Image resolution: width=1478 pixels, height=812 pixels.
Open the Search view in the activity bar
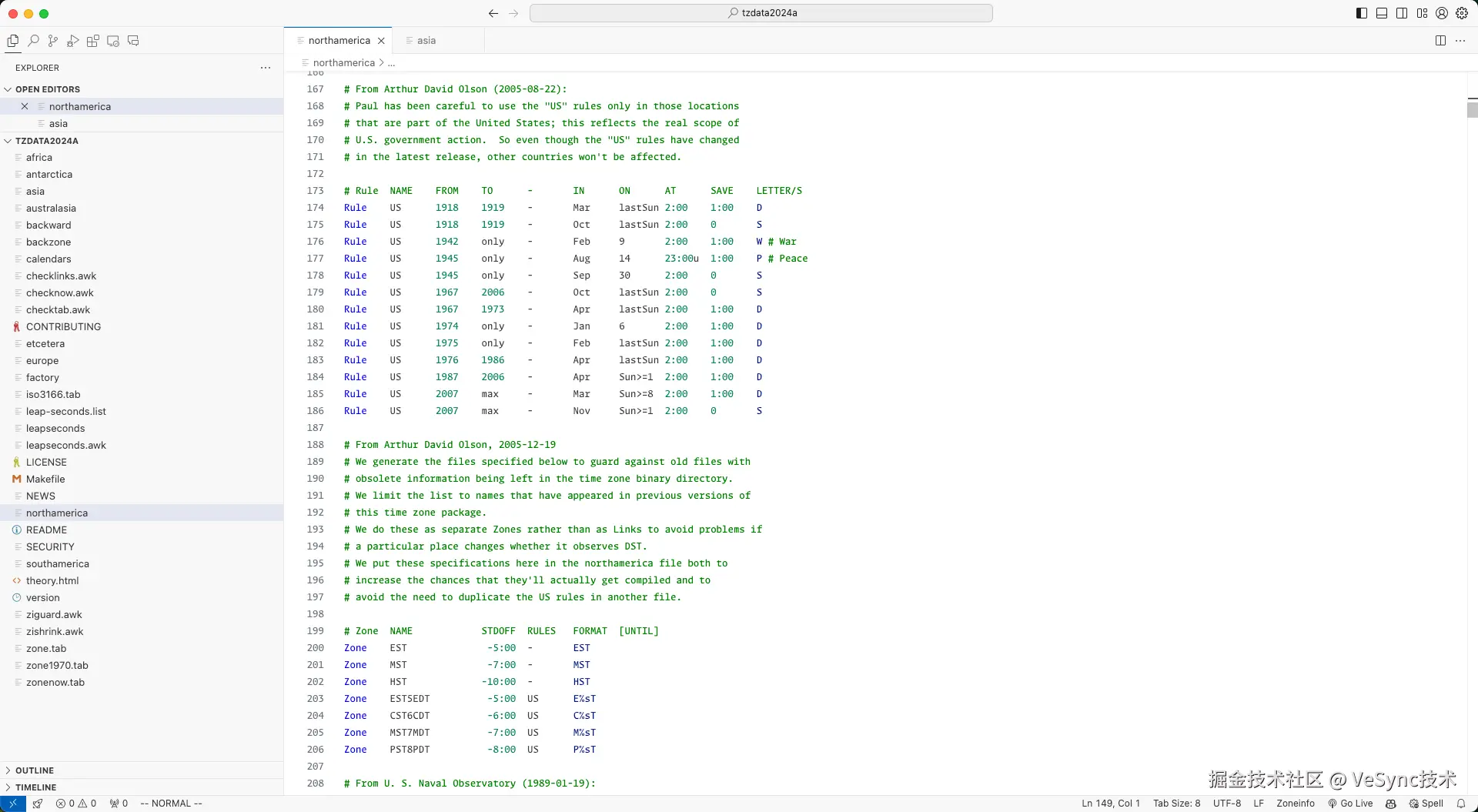pos(33,41)
